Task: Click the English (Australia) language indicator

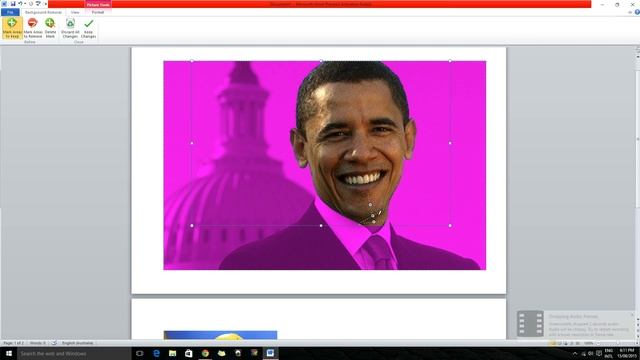Action: [x=78, y=343]
